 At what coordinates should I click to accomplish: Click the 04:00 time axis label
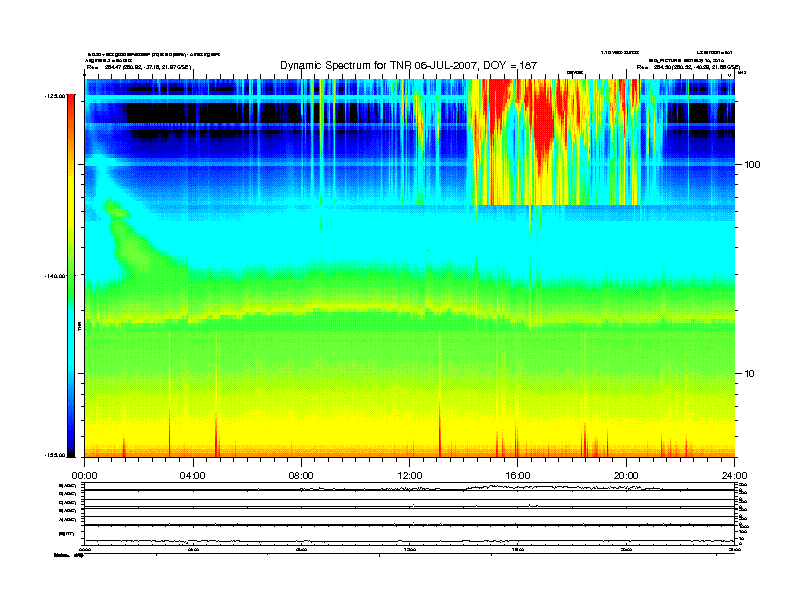coord(192,476)
